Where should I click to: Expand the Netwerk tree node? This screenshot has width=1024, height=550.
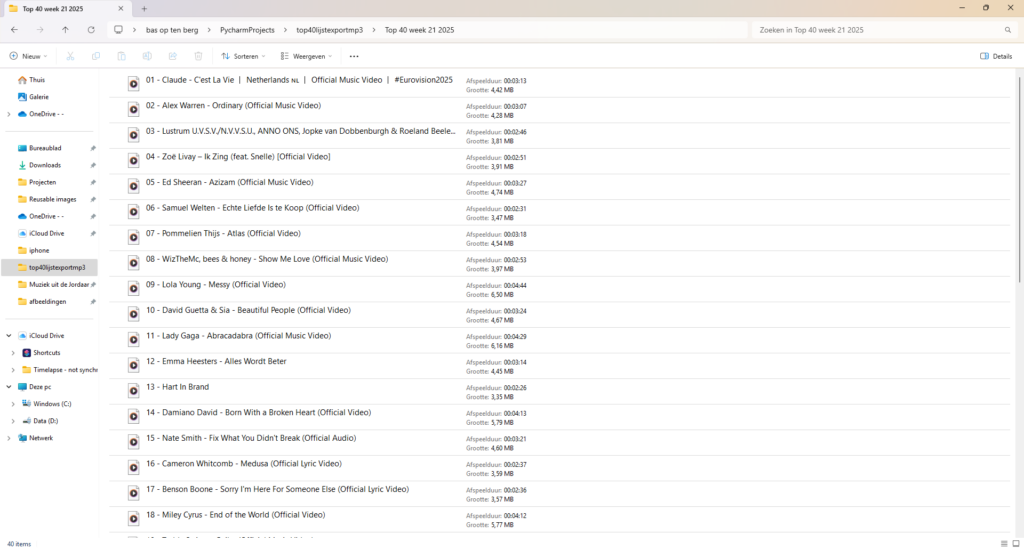point(8,438)
